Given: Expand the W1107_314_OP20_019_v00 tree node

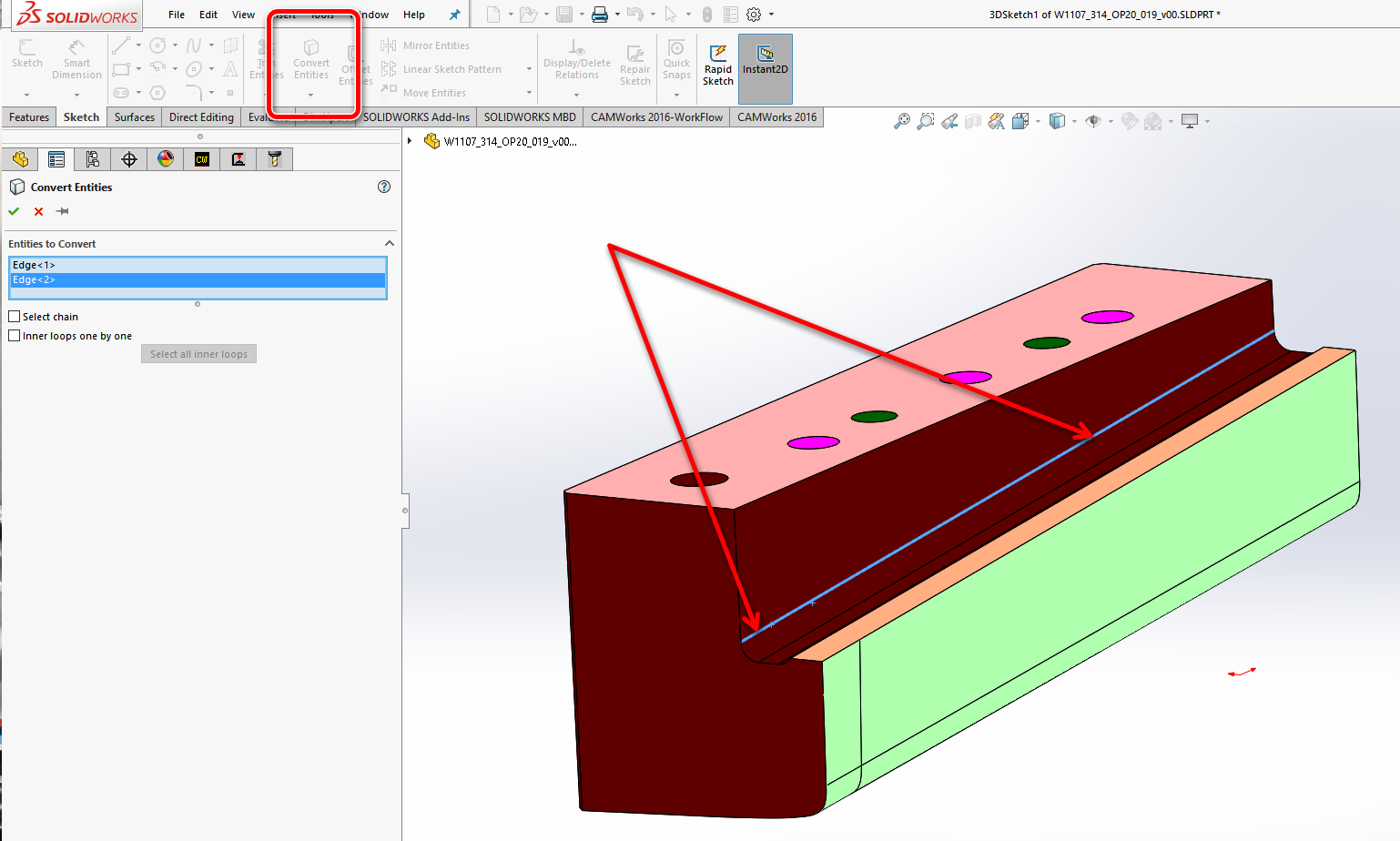Looking at the screenshot, I should 410,141.
